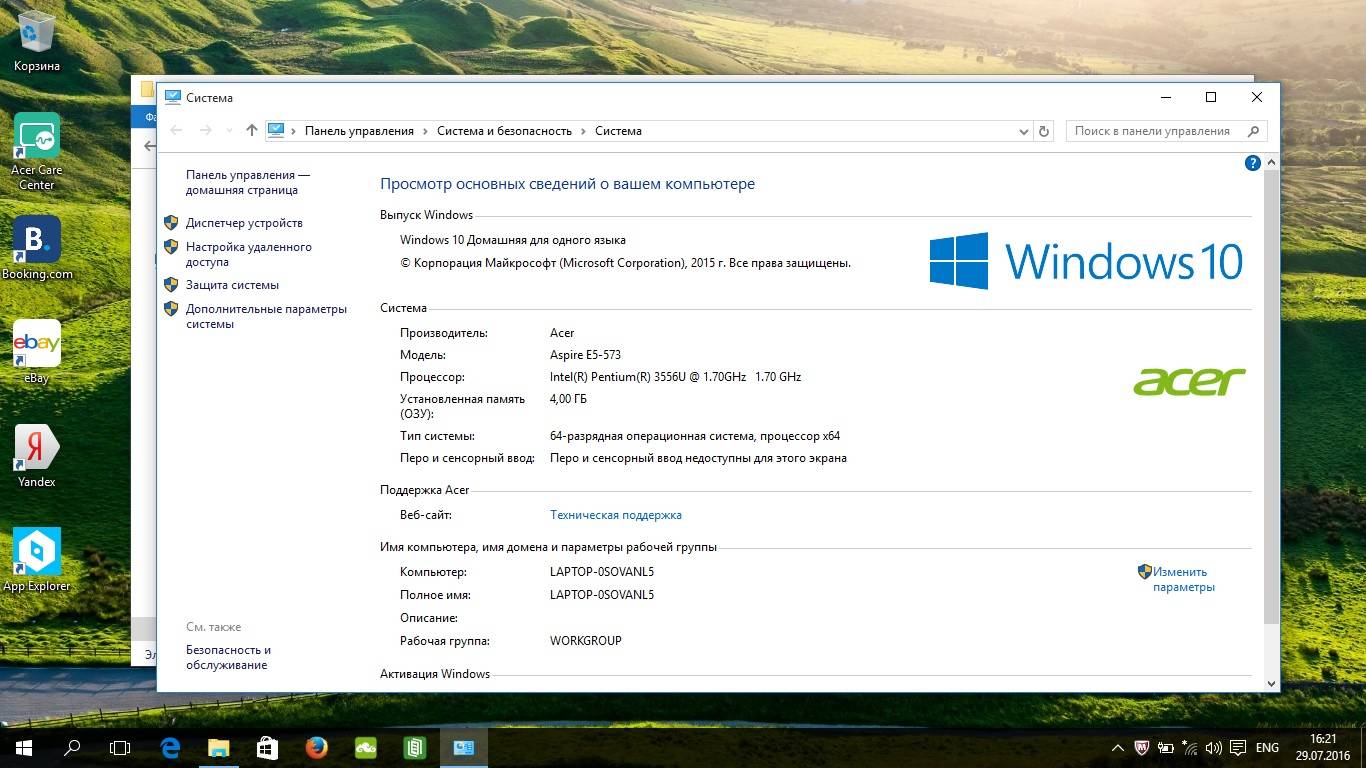Switch input language via ENG indicator
Image resolution: width=1366 pixels, height=768 pixels.
click(x=1267, y=747)
